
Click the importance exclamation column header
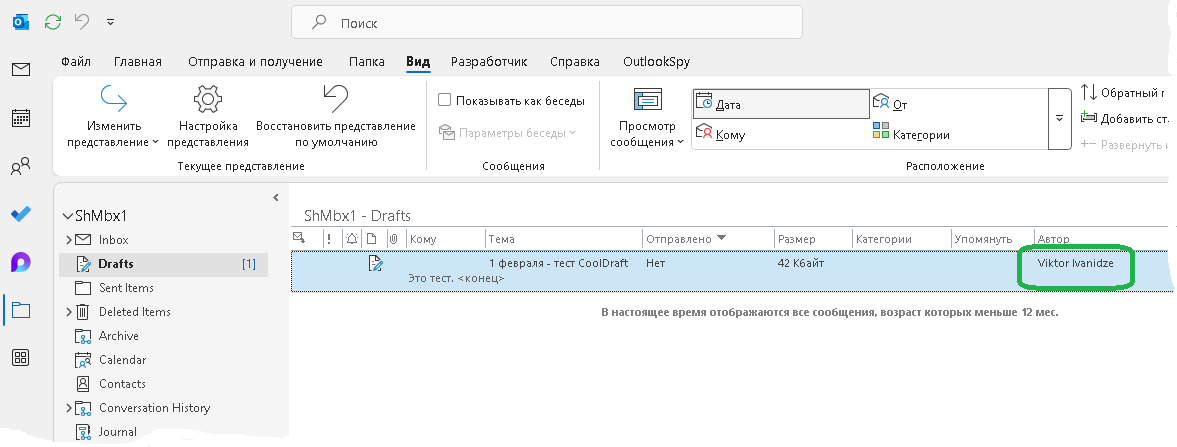(329, 239)
